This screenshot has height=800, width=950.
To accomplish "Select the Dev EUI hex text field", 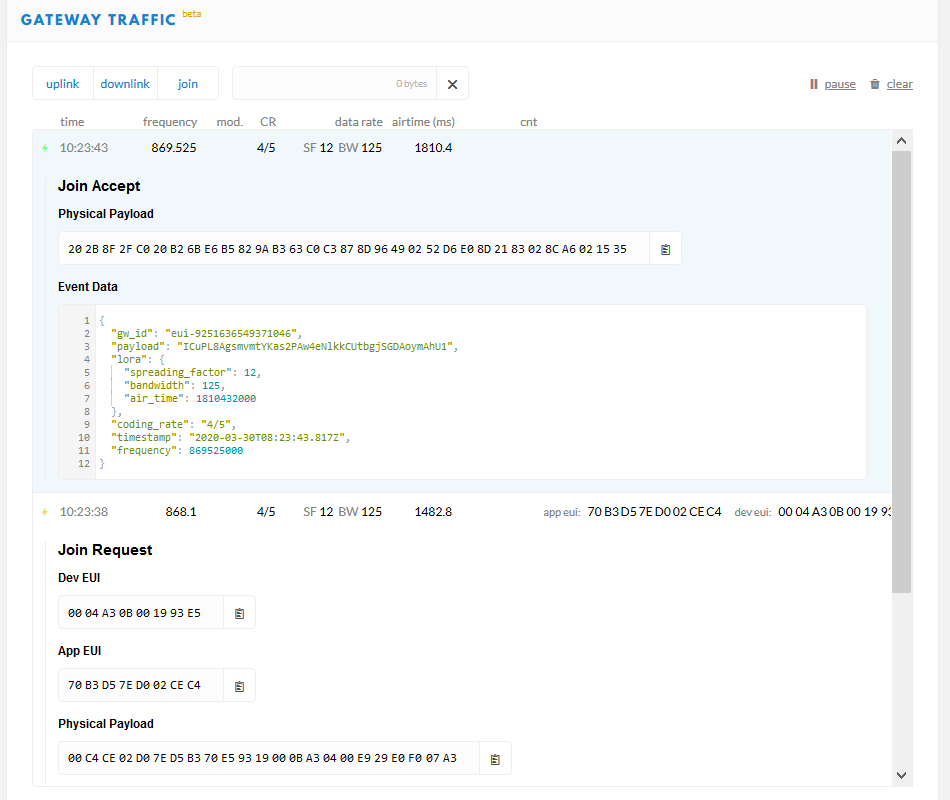I will (141, 613).
